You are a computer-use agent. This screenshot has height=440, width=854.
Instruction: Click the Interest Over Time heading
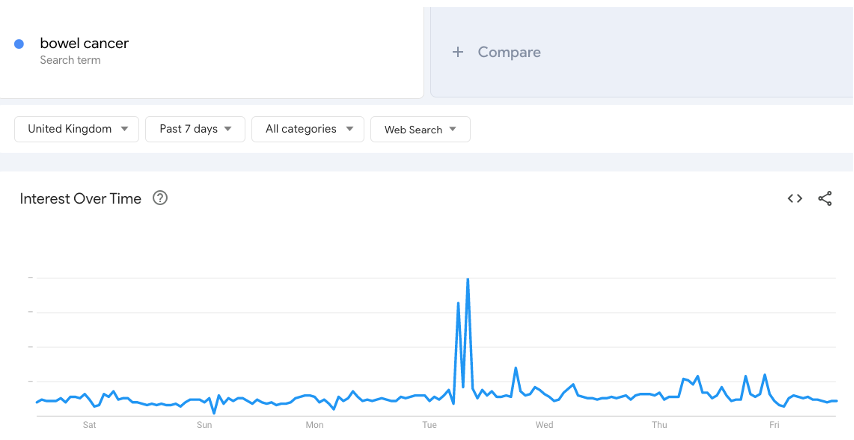(x=81, y=199)
